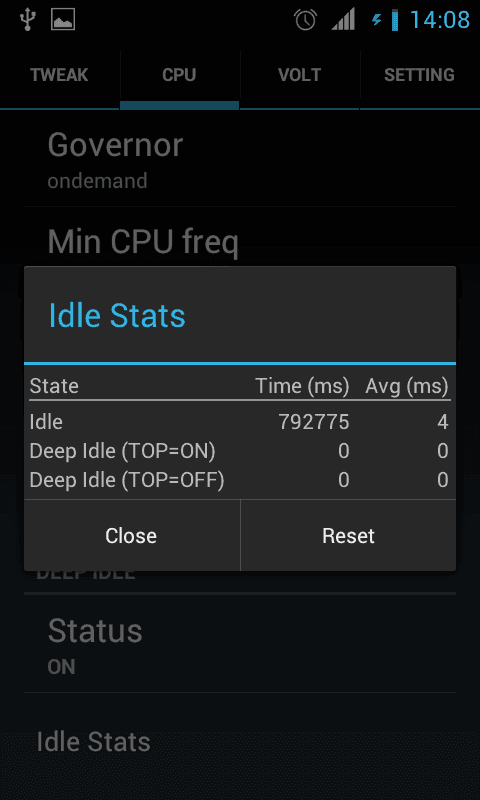Screen dimensions: 480x800
Task: Close the Idle Stats dialog
Action: 132,536
